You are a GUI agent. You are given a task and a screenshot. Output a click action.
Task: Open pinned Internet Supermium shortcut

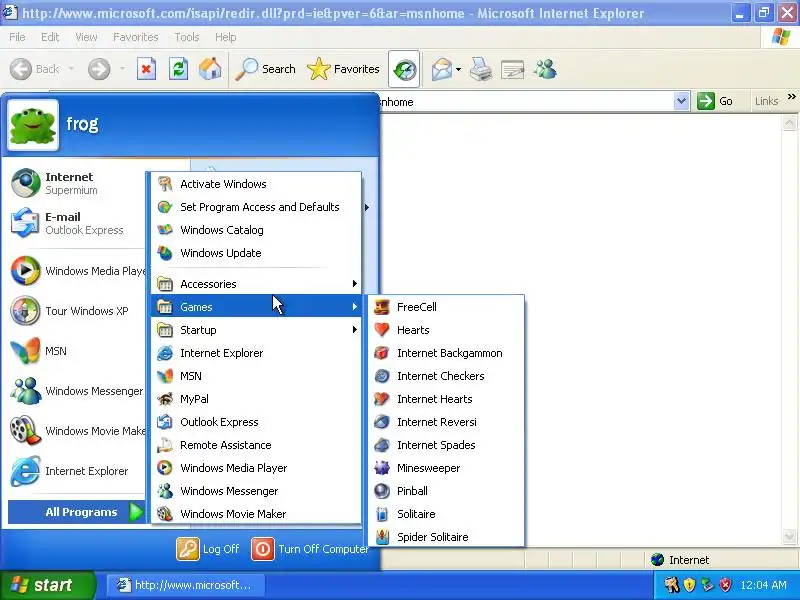77,183
